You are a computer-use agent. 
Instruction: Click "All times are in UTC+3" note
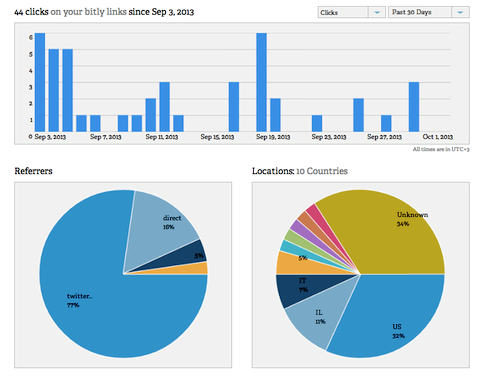tap(441, 149)
